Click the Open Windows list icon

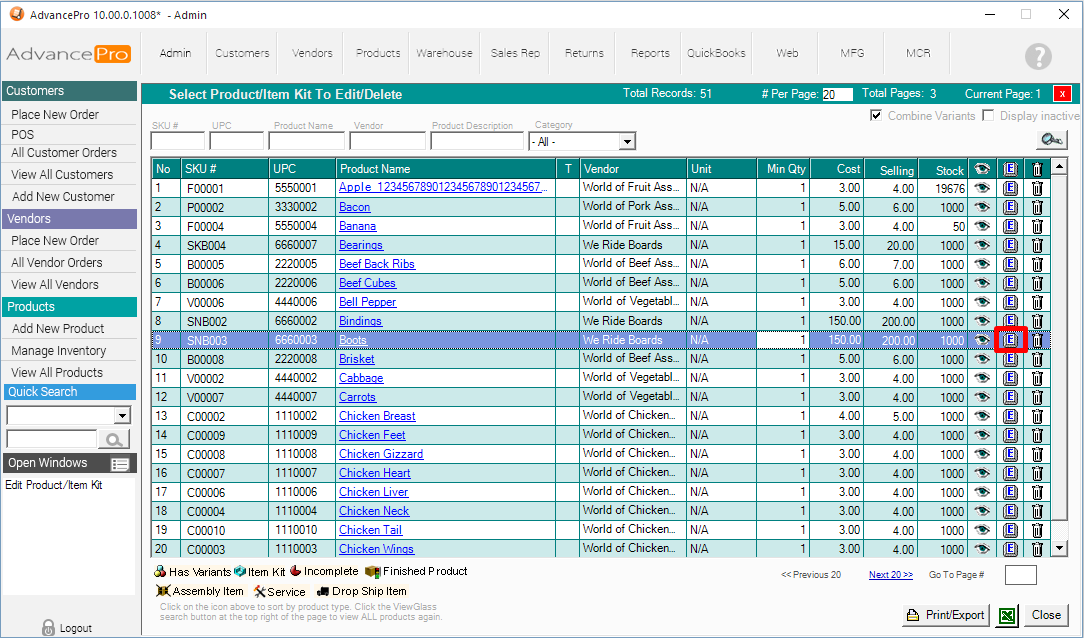coord(120,464)
